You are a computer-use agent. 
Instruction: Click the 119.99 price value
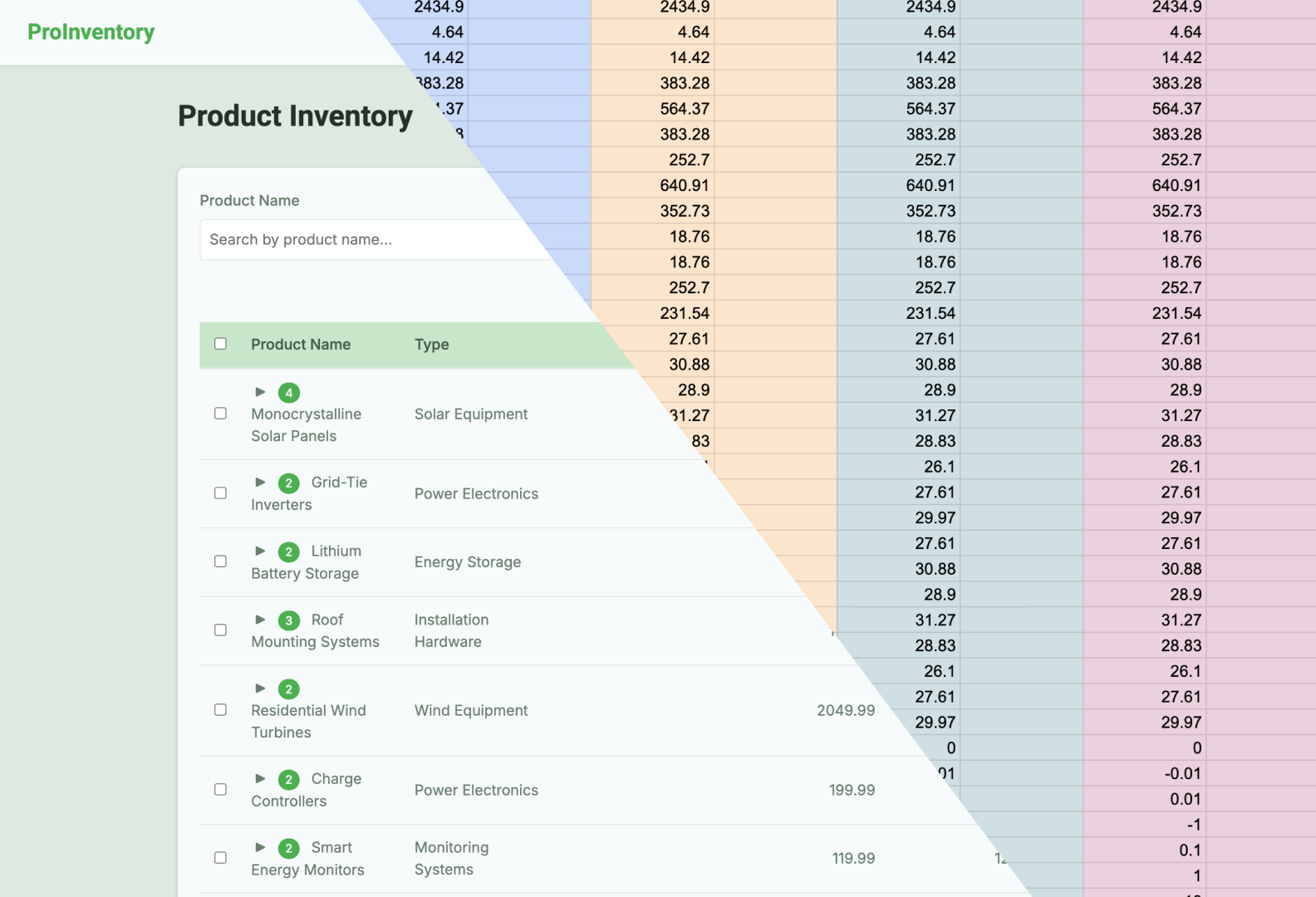tap(853, 858)
